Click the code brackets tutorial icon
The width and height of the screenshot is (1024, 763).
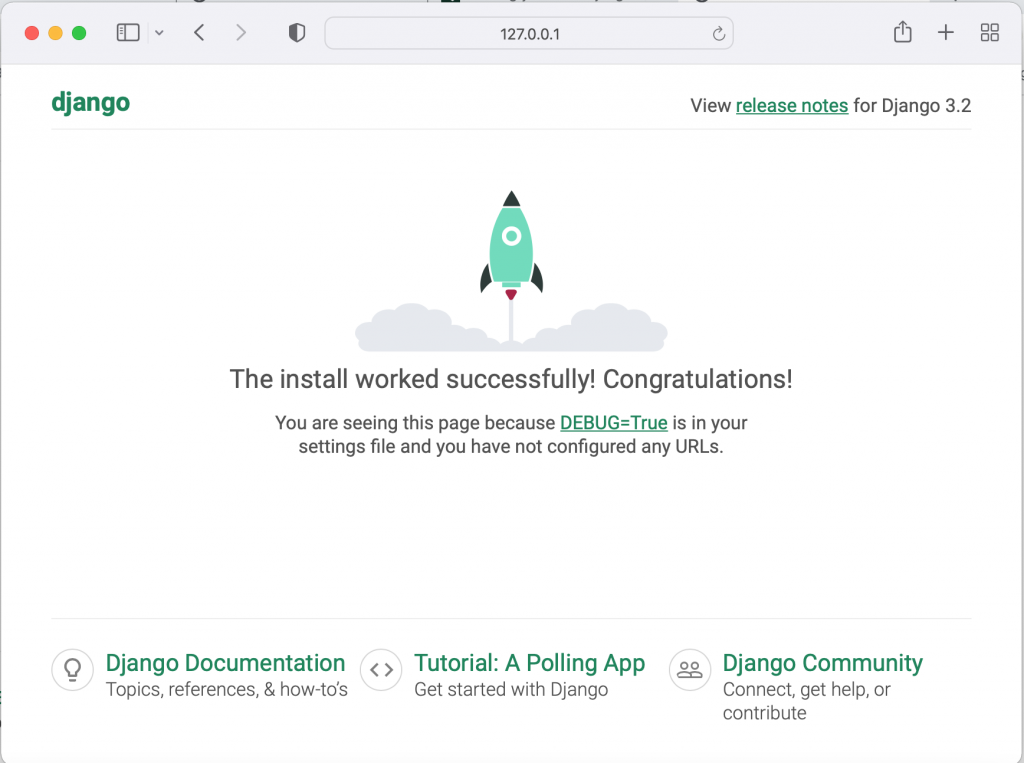(x=381, y=670)
